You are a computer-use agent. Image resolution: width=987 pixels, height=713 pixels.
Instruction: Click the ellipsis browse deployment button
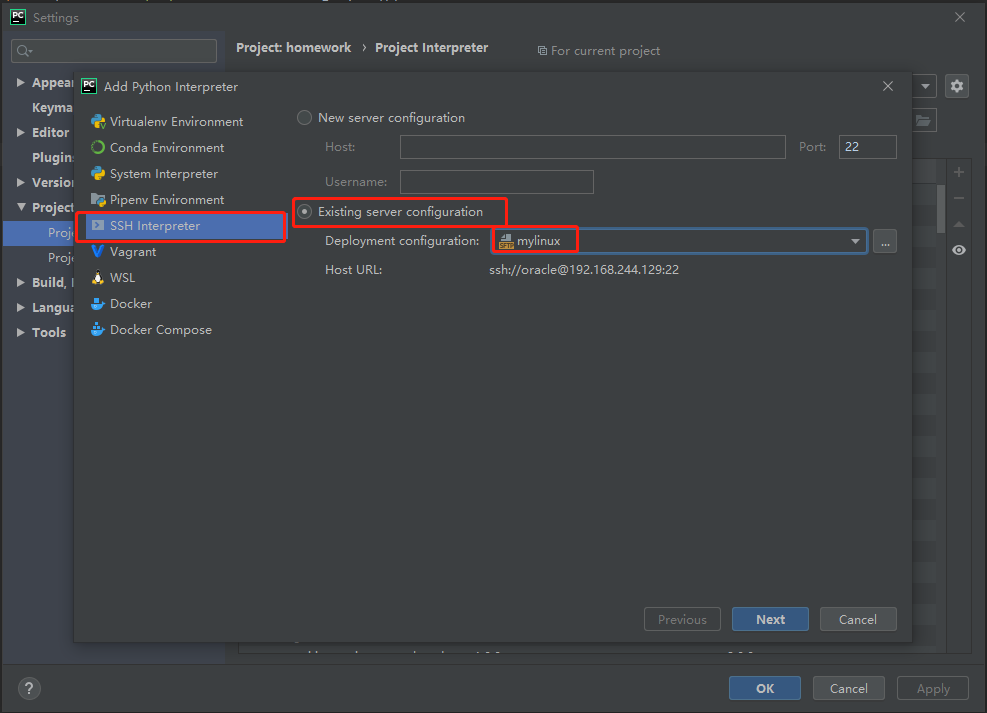[884, 241]
